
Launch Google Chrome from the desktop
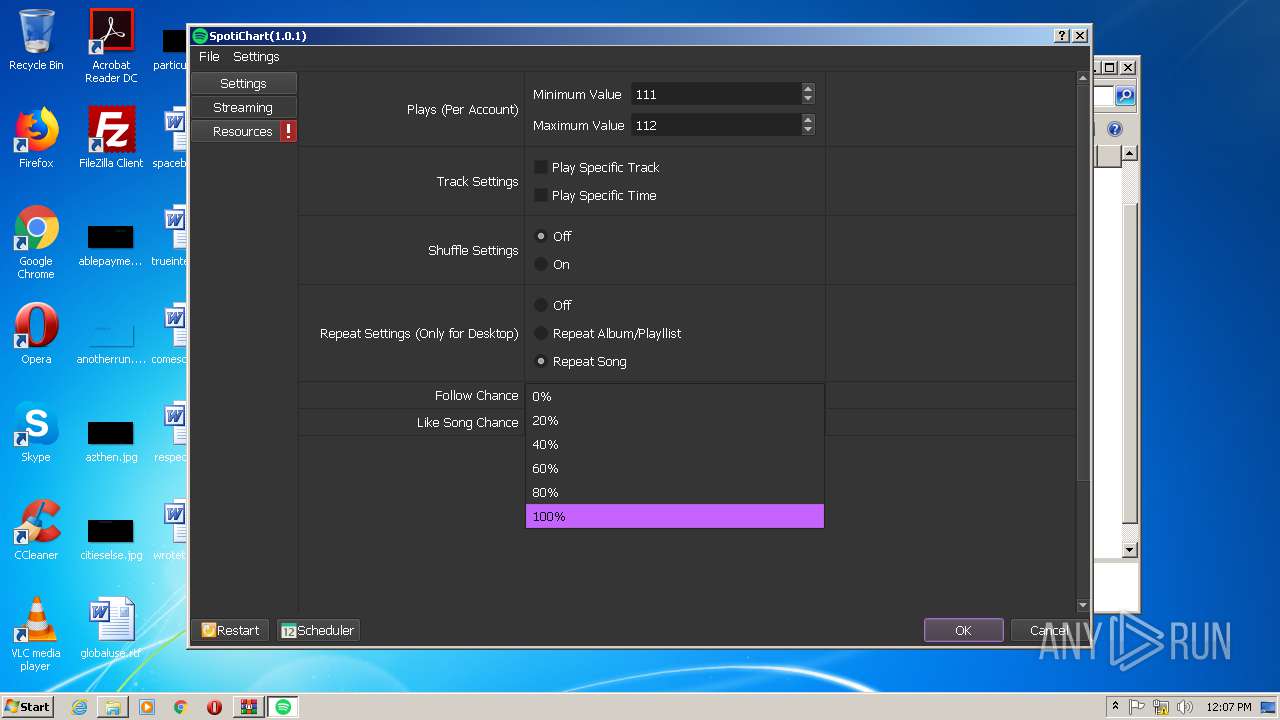point(36,242)
